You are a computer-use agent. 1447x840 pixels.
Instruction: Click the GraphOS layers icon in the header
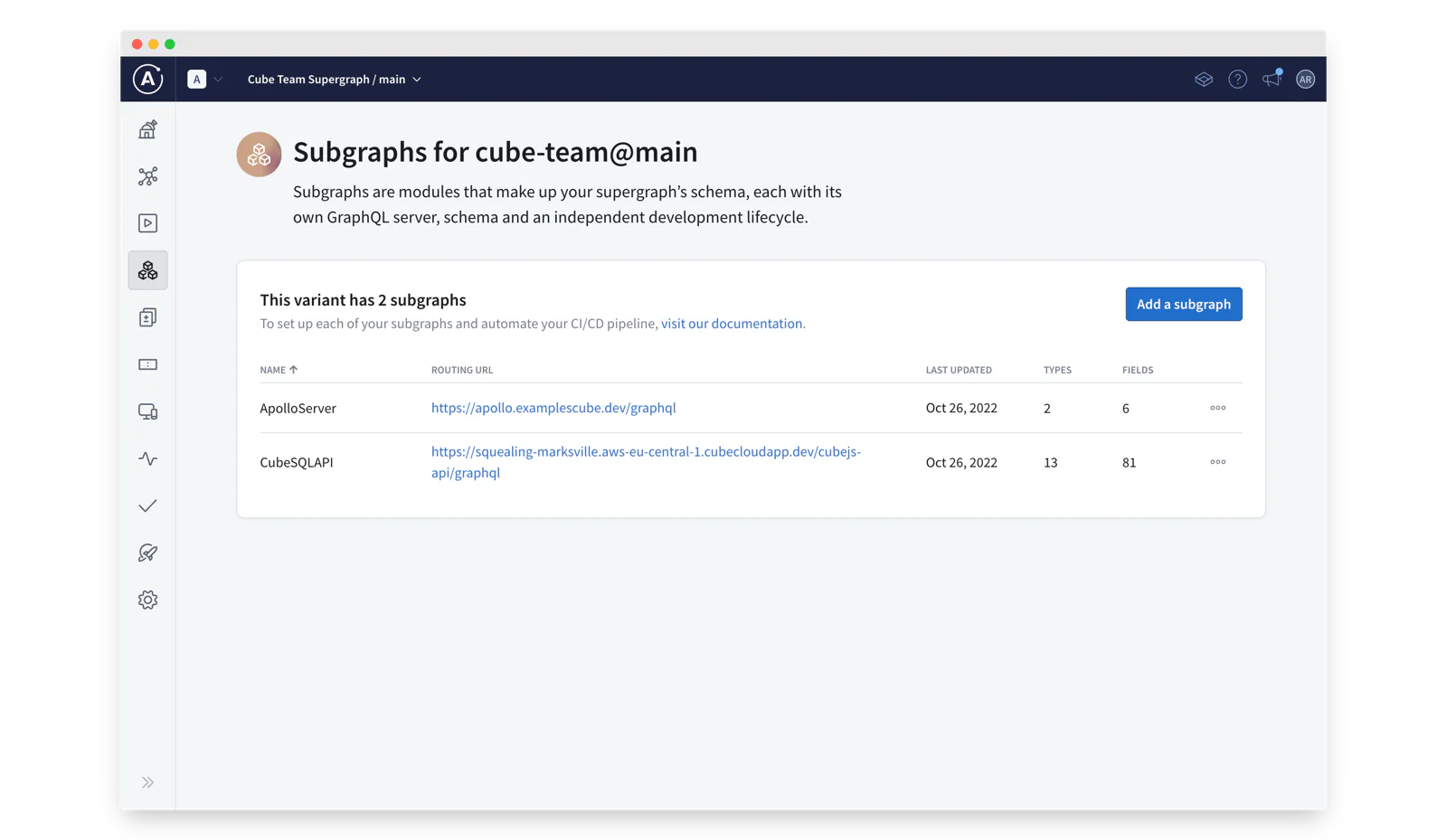coord(1203,80)
